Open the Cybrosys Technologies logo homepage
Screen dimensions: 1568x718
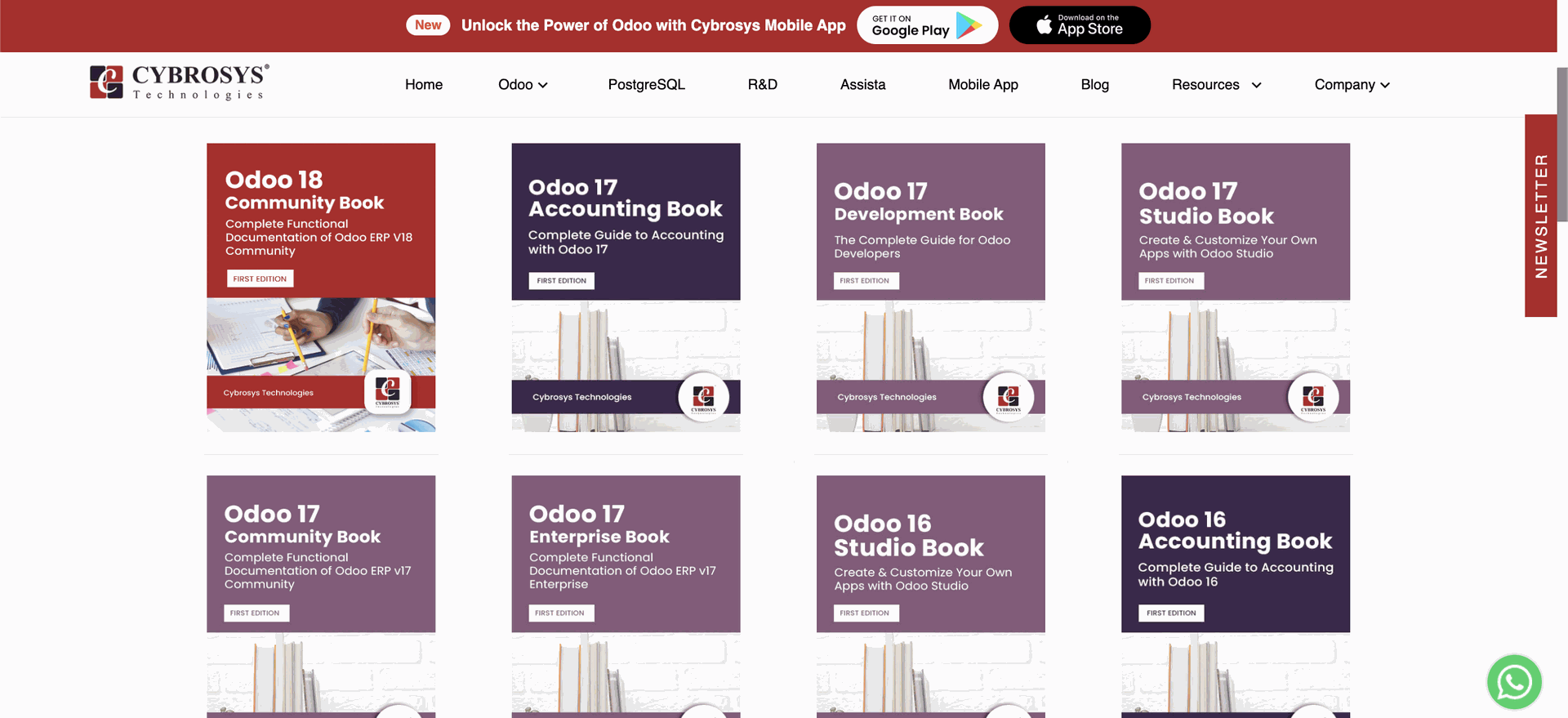click(180, 83)
